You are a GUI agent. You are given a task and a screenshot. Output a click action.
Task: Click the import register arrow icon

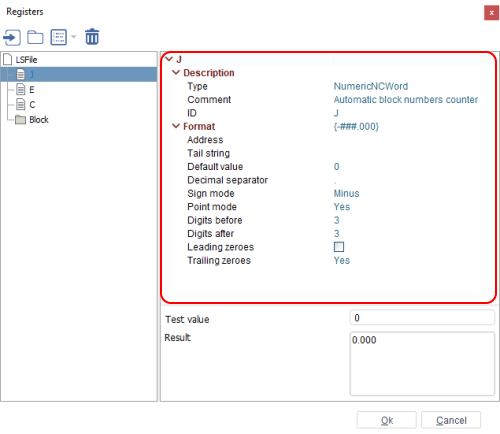point(12,37)
